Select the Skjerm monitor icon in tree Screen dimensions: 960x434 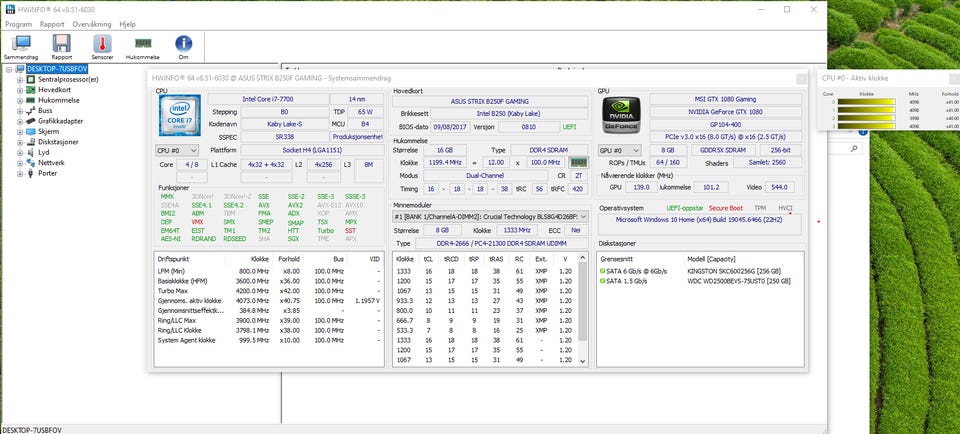pos(31,132)
